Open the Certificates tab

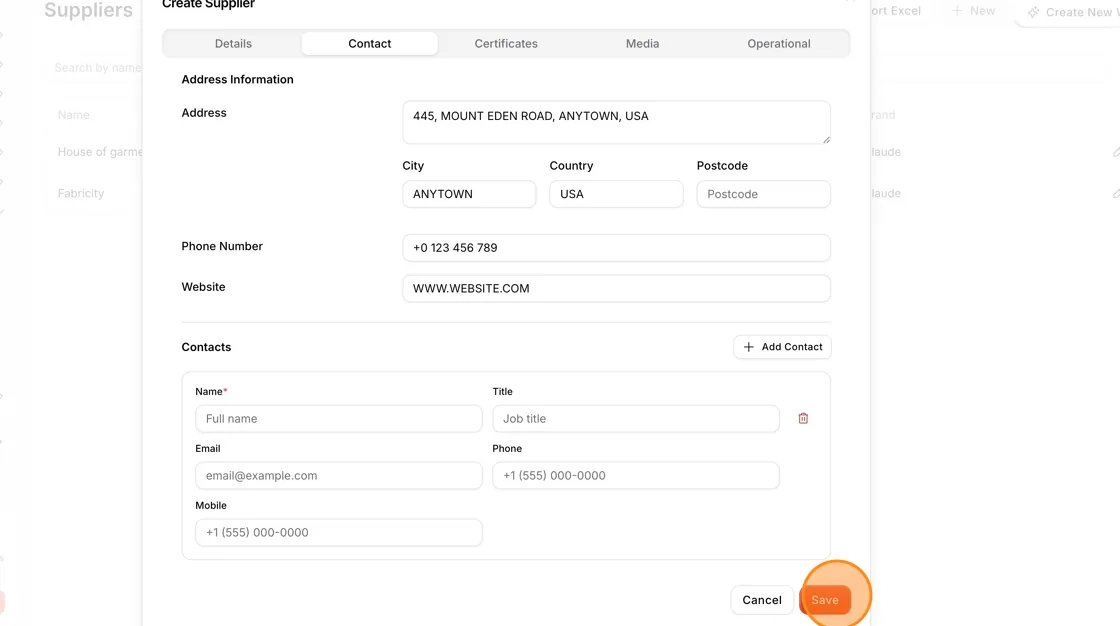pos(506,44)
